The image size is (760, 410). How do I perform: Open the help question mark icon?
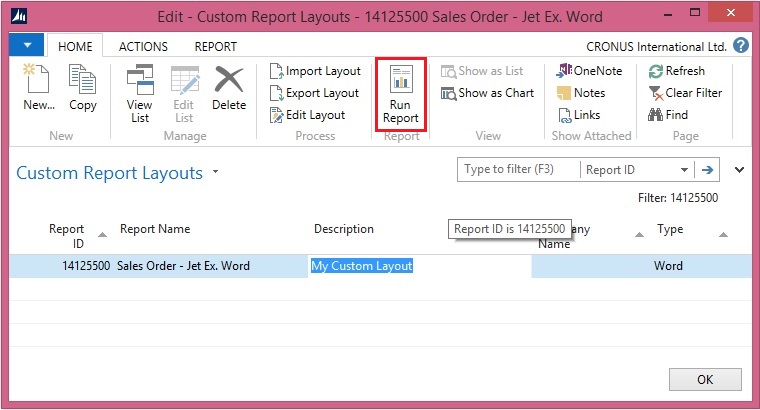[741, 45]
